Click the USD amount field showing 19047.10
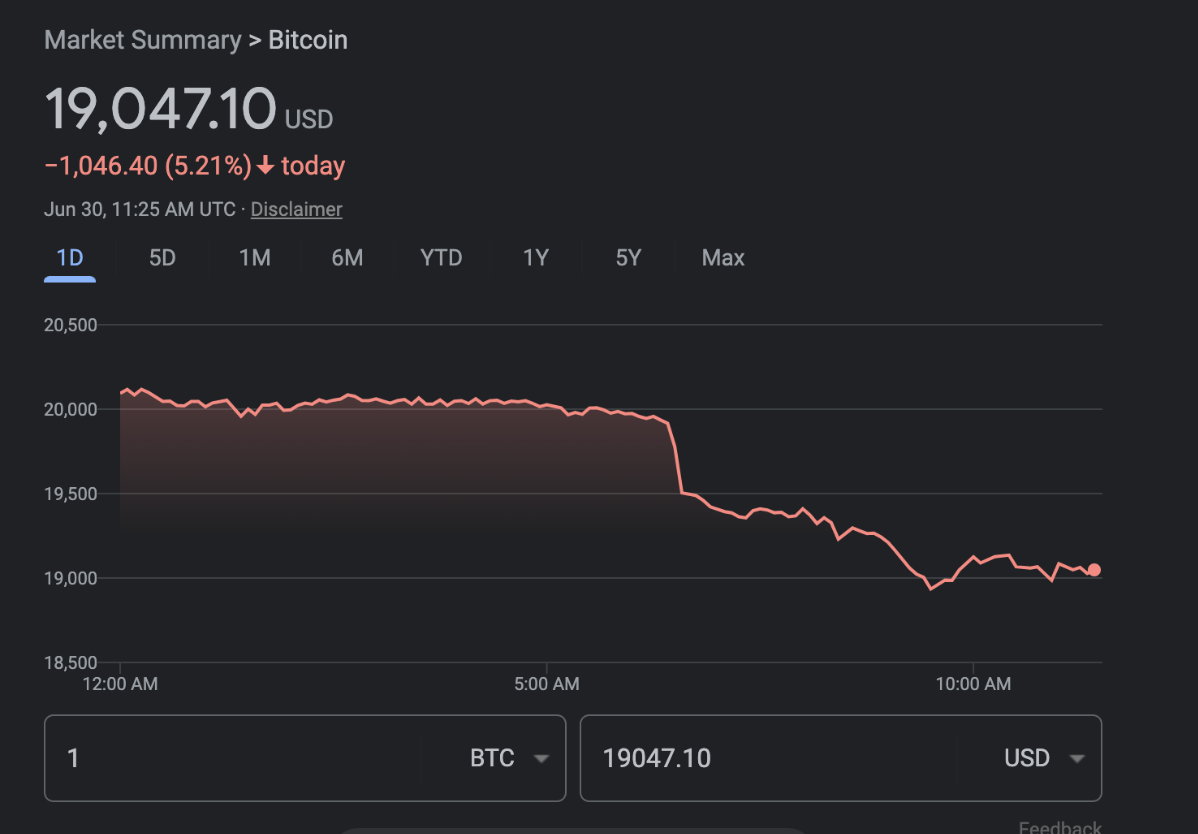Viewport: 1198px width, 834px height. [x=760, y=758]
